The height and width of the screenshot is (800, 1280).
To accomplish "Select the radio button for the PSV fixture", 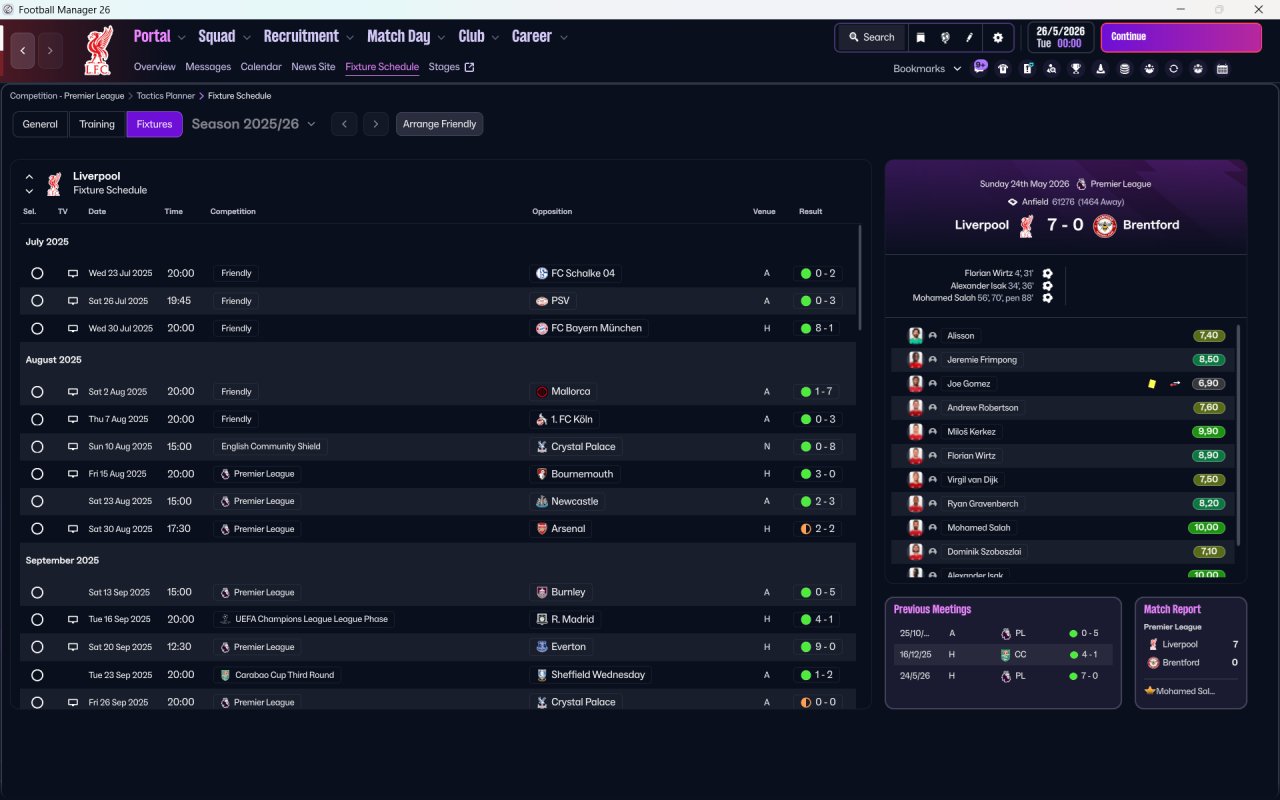I will 37,301.
